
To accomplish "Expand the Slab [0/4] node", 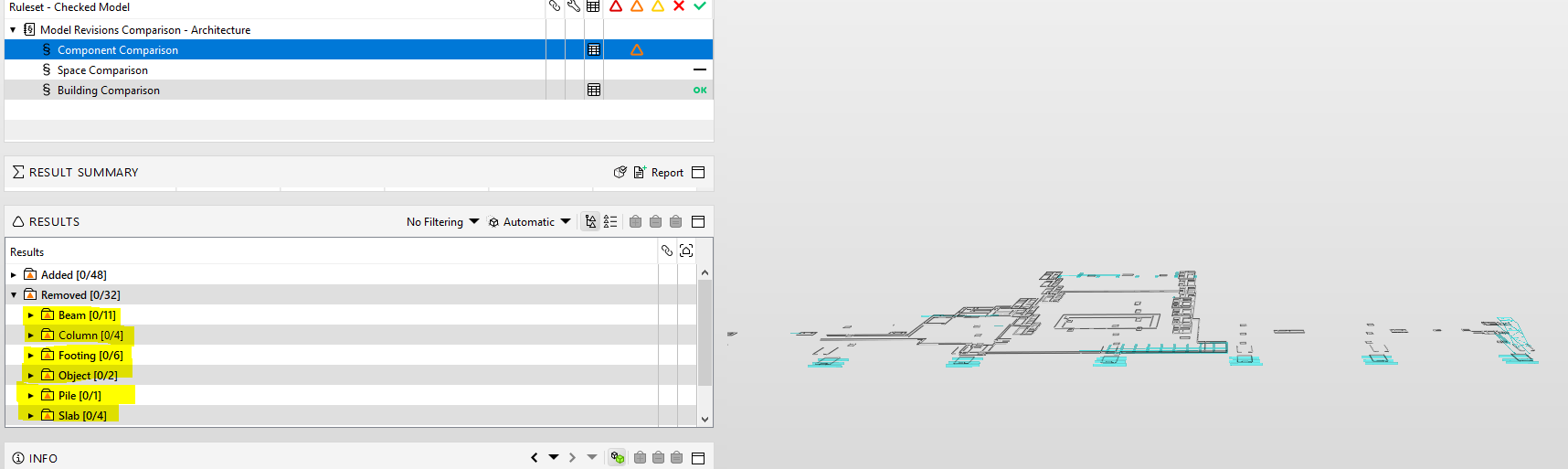I will click(30, 416).
